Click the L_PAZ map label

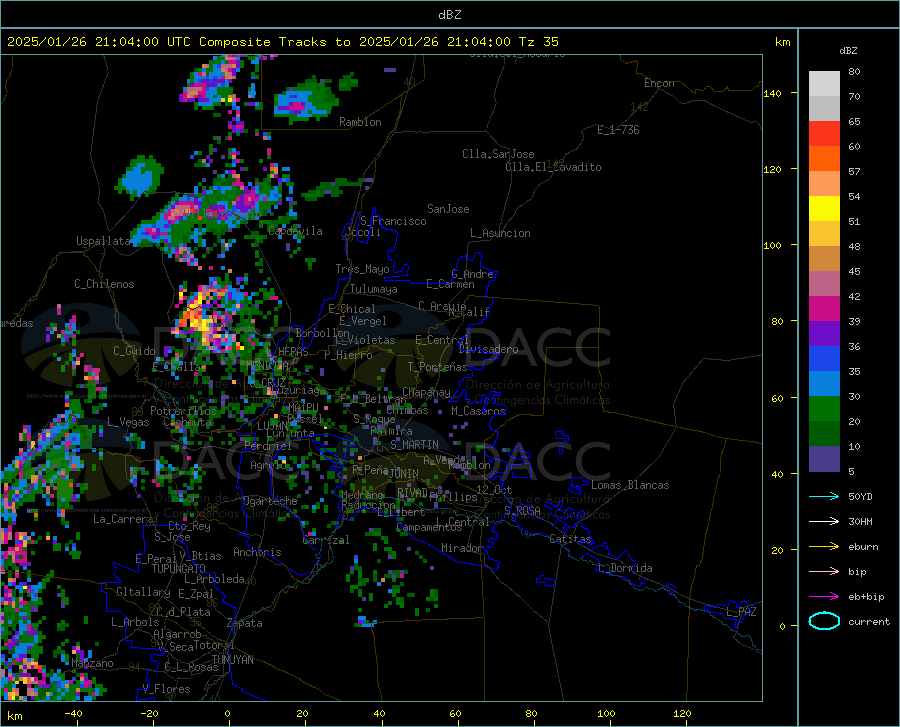point(741,612)
